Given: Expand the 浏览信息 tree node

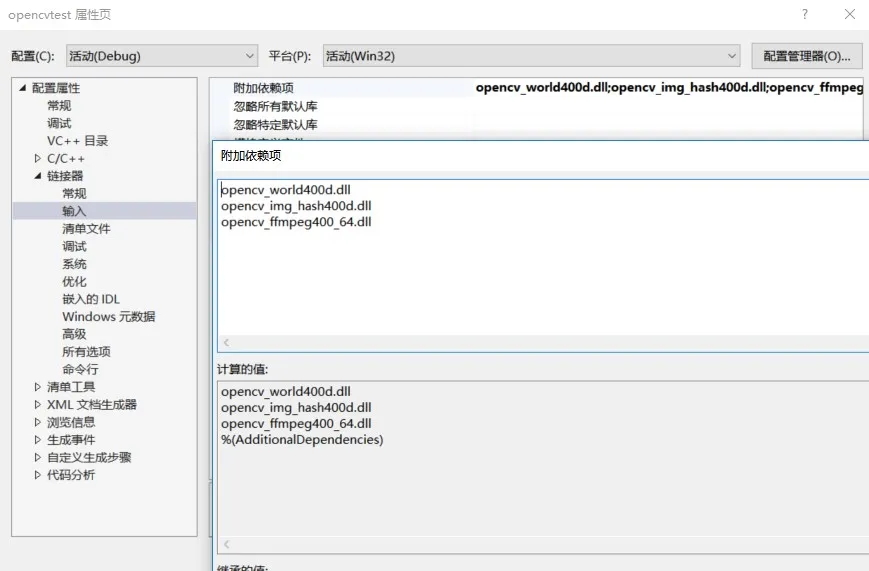Looking at the screenshot, I should [x=38, y=422].
